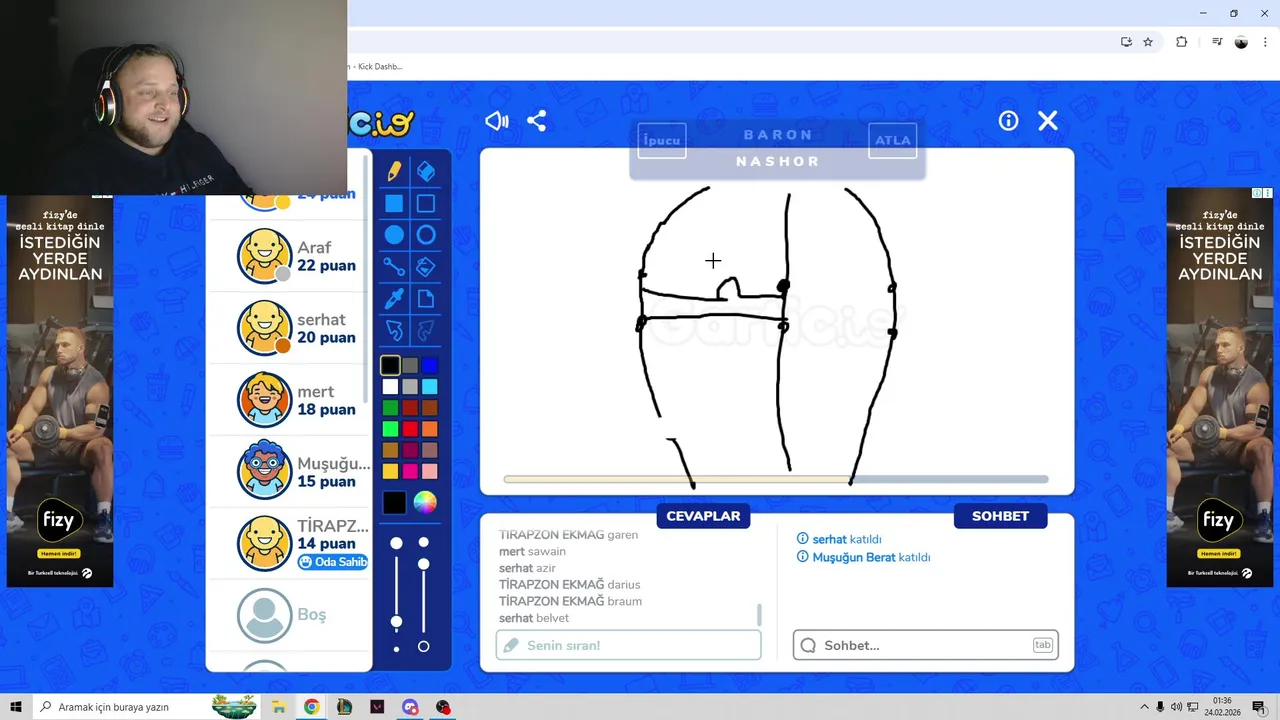
Task: Open the rainbow custom color wheel
Action: [425, 503]
